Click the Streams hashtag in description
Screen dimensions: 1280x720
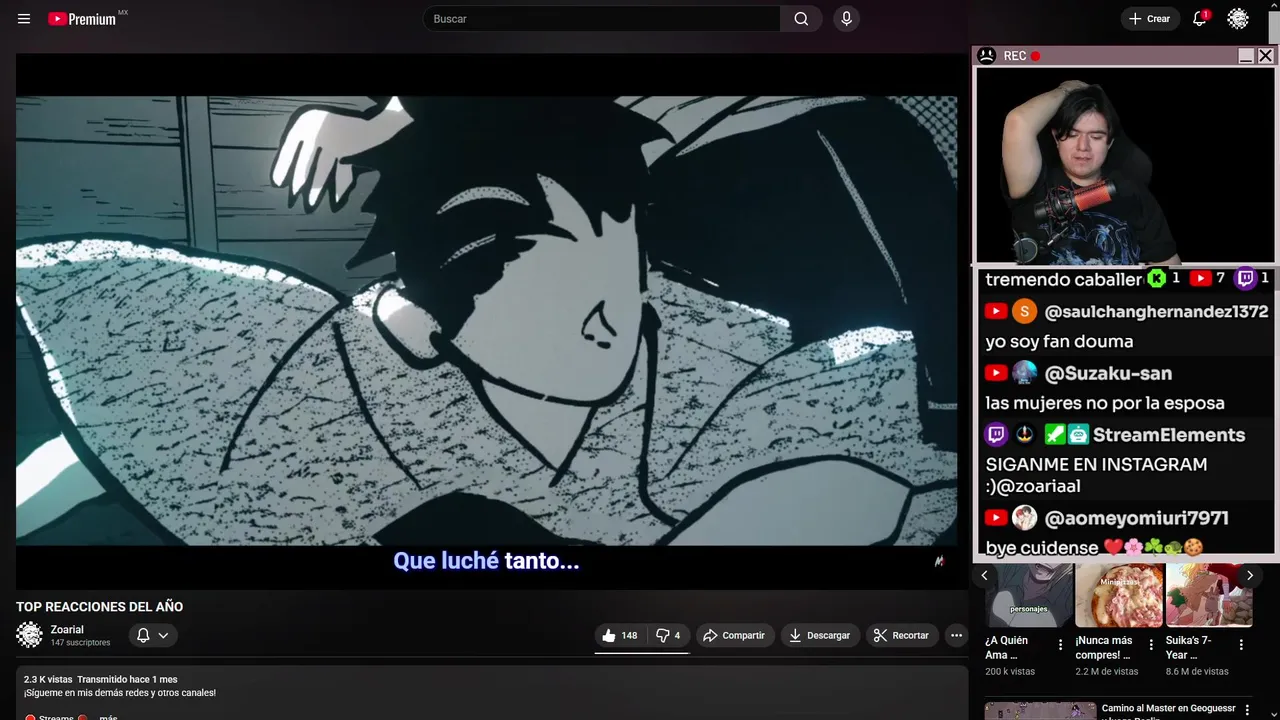click(x=56, y=717)
